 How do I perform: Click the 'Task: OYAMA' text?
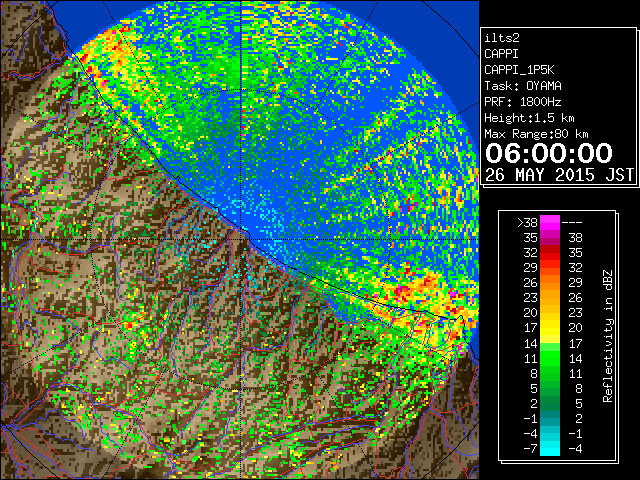(523, 86)
